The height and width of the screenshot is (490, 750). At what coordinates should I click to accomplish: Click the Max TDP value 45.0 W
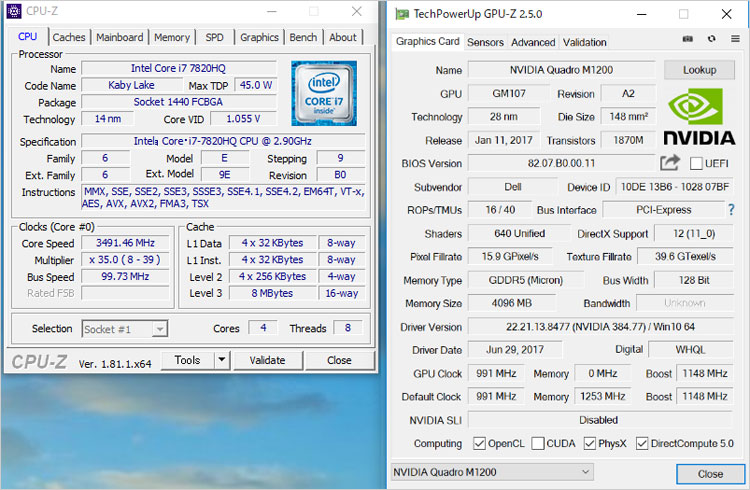tap(256, 85)
